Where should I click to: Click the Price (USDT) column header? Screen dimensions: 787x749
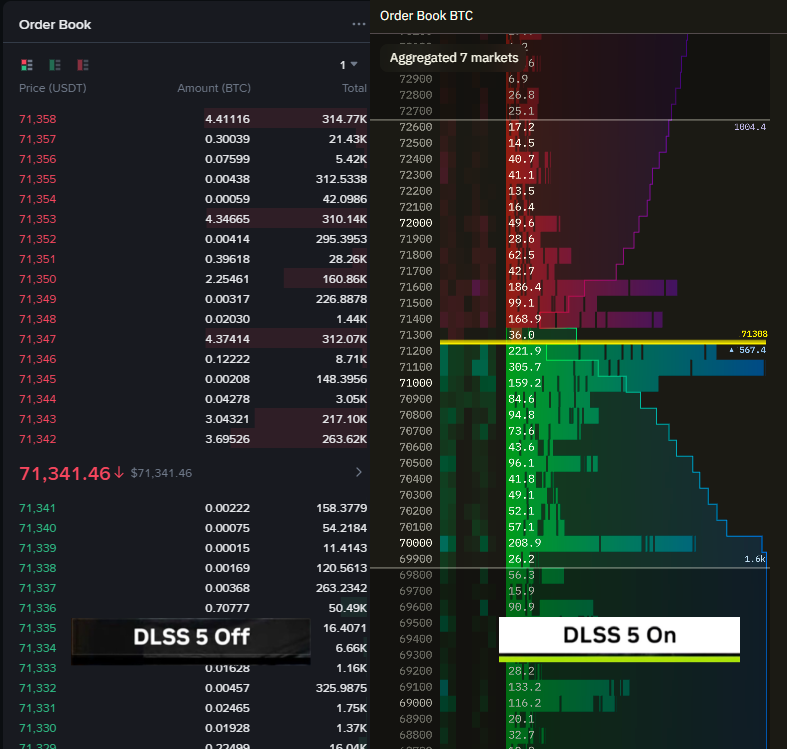pyautogui.click(x=53, y=88)
